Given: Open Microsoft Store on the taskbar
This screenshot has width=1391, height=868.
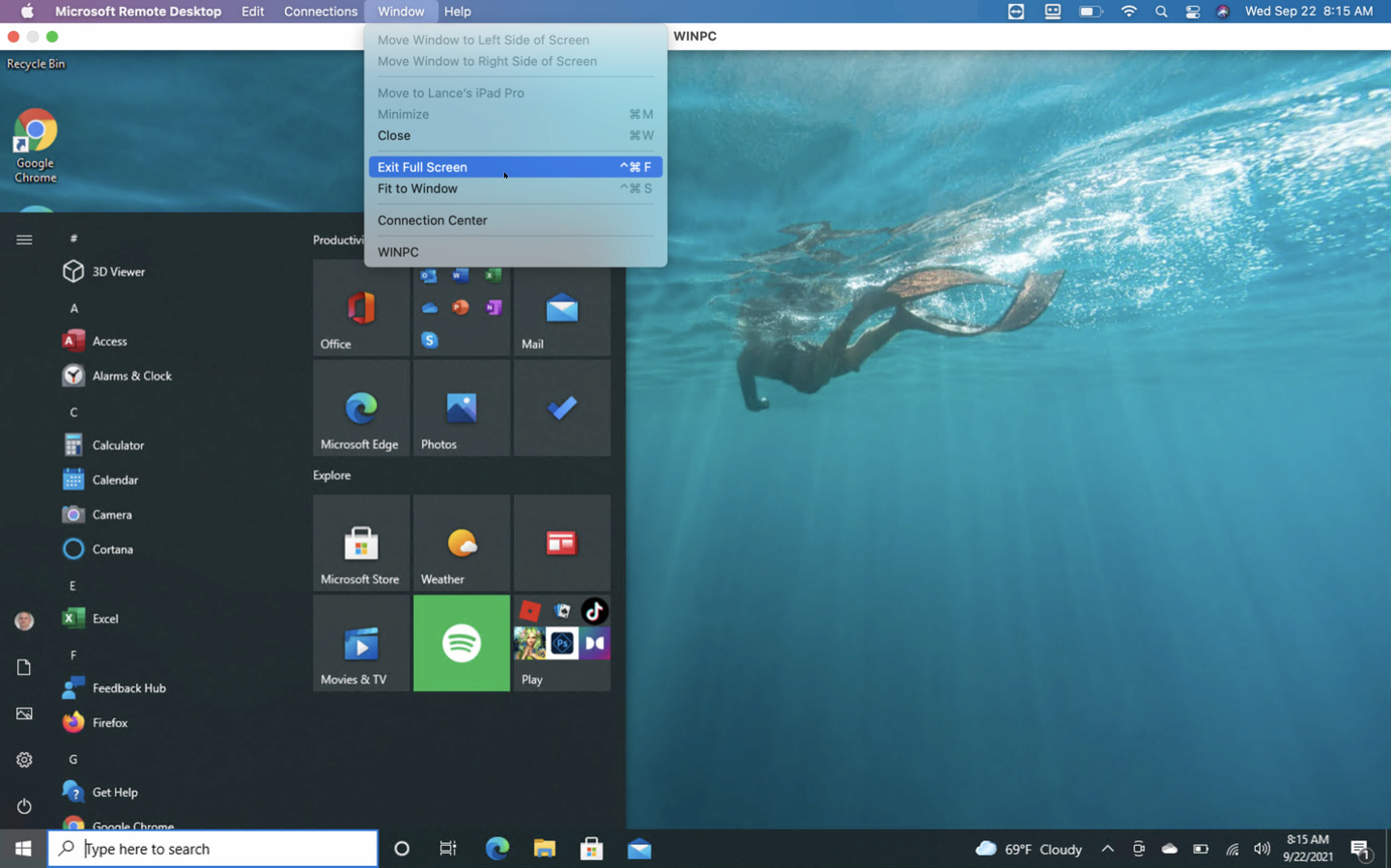Looking at the screenshot, I should (x=591, y=849).
